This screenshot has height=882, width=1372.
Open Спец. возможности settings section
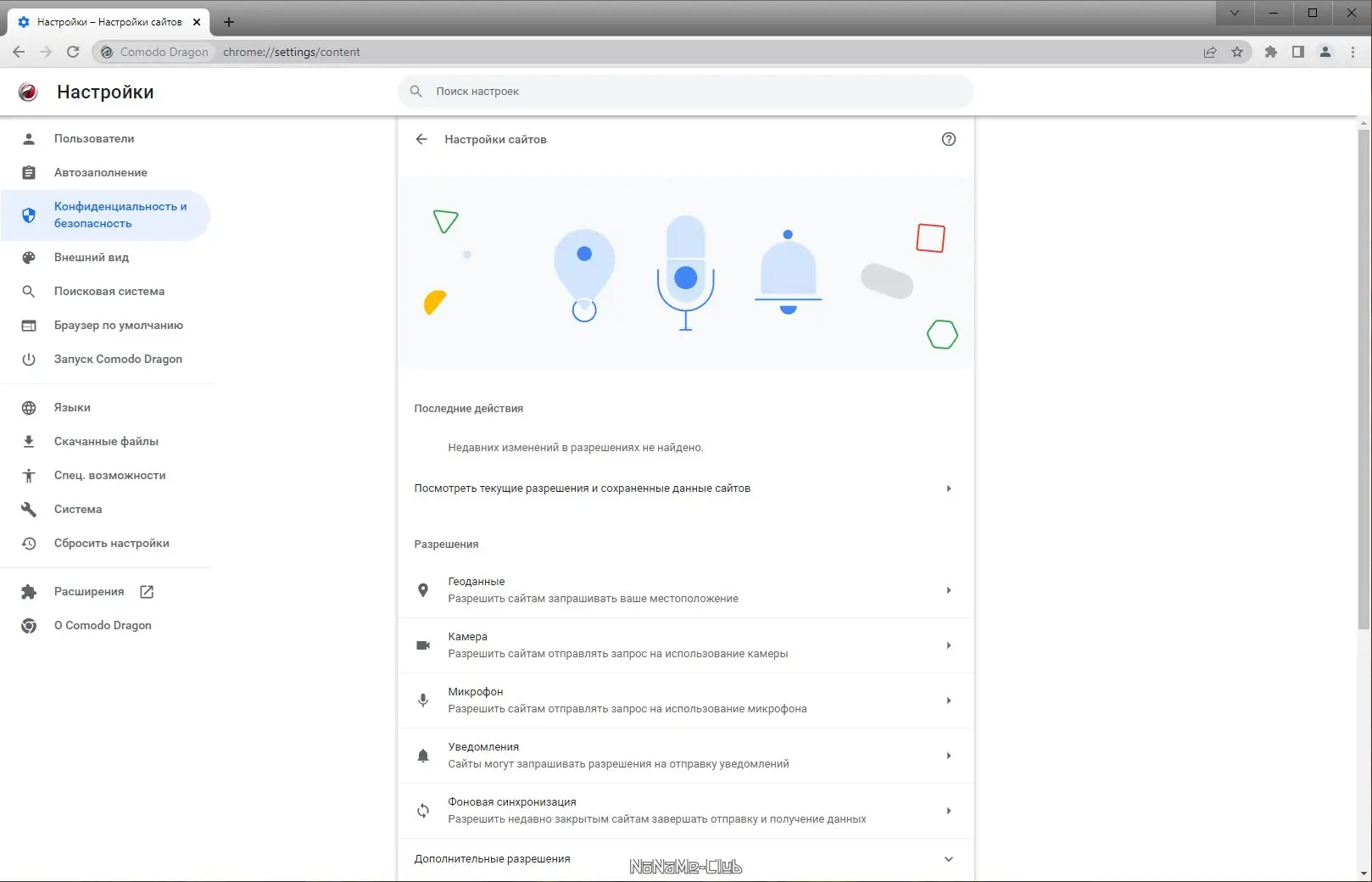tap(105, 475)
